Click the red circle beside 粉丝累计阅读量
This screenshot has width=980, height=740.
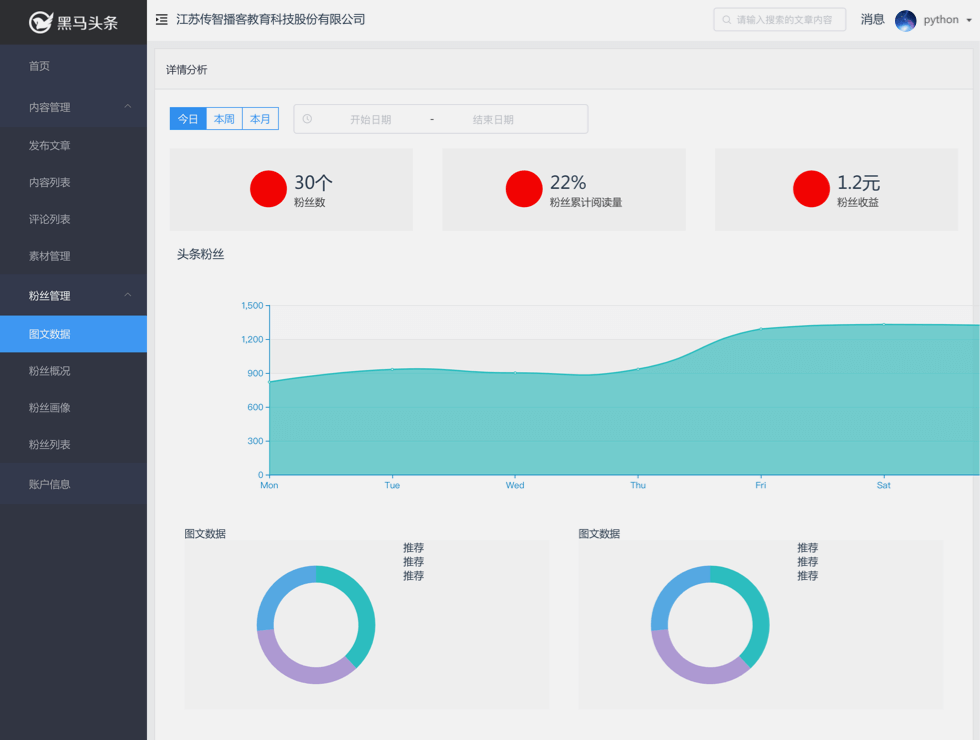[524, 189]
